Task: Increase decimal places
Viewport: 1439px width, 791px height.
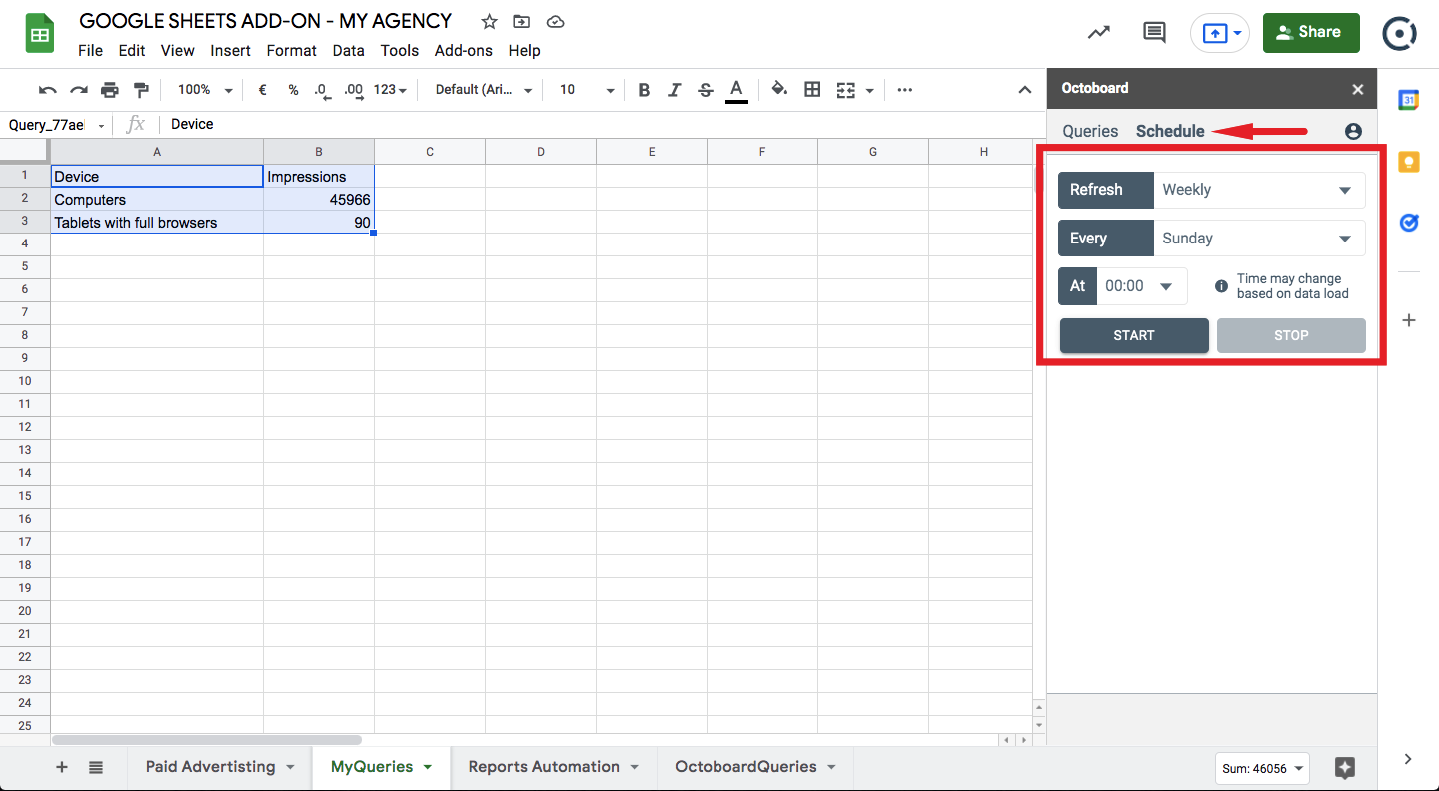Action: point(353,90)
